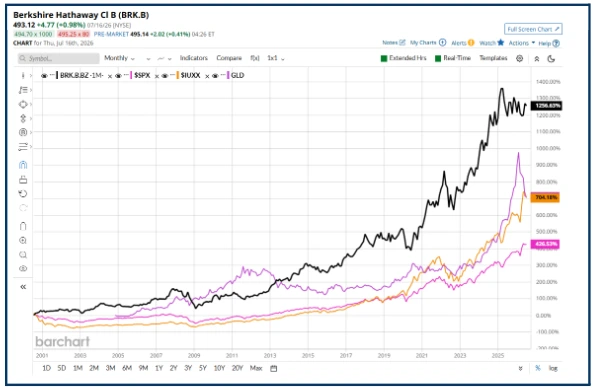Open the drawing order list tool
The width and height of the screenshot is (594, 390).
pyautogui.click(x=23, y=147)
